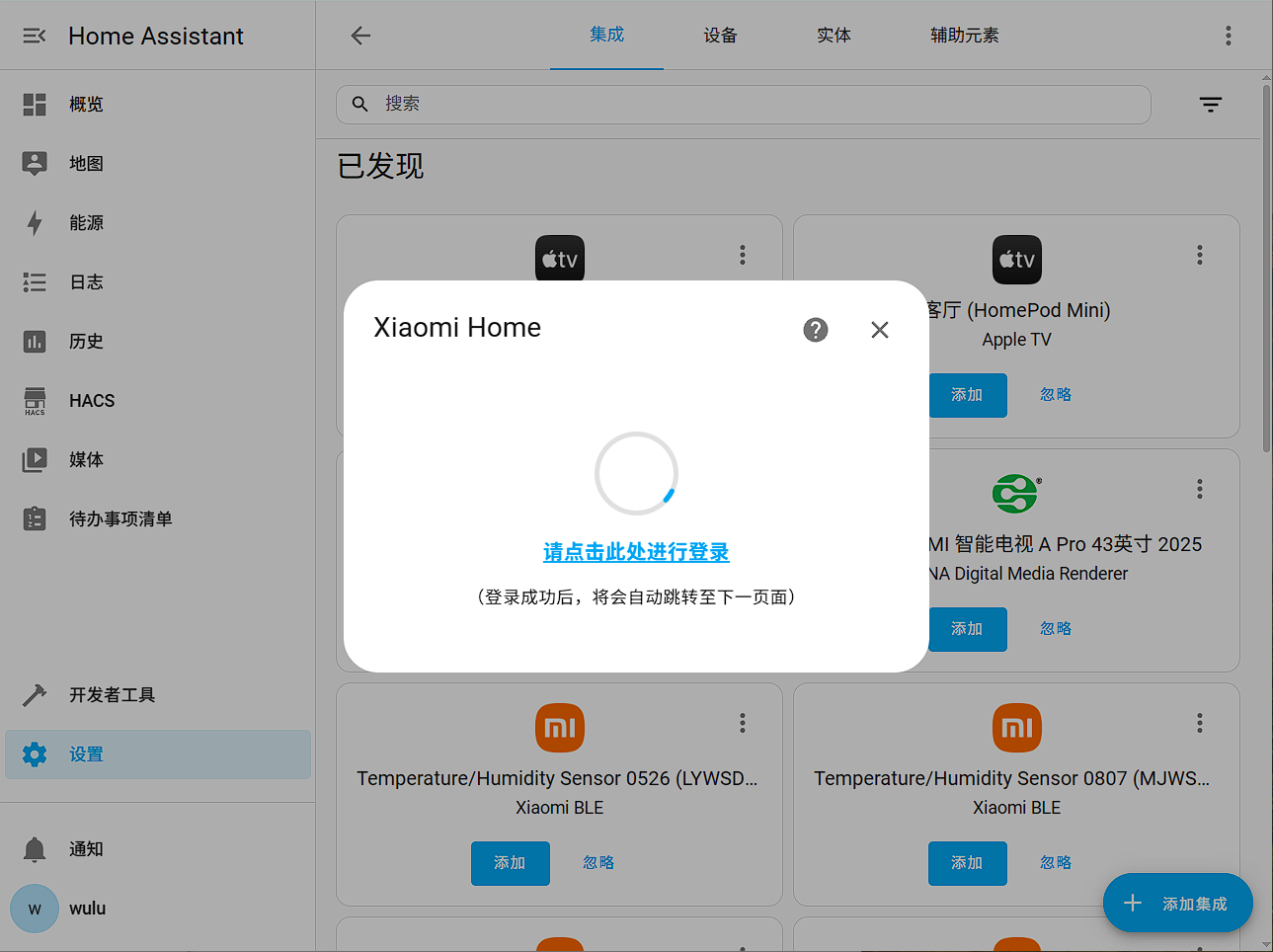This screenshot has height=952, width=1273.
Task: Ignore the 客厅 HomePod Mini discovery
Action: pyautogui.click(x=1056, y=395)
